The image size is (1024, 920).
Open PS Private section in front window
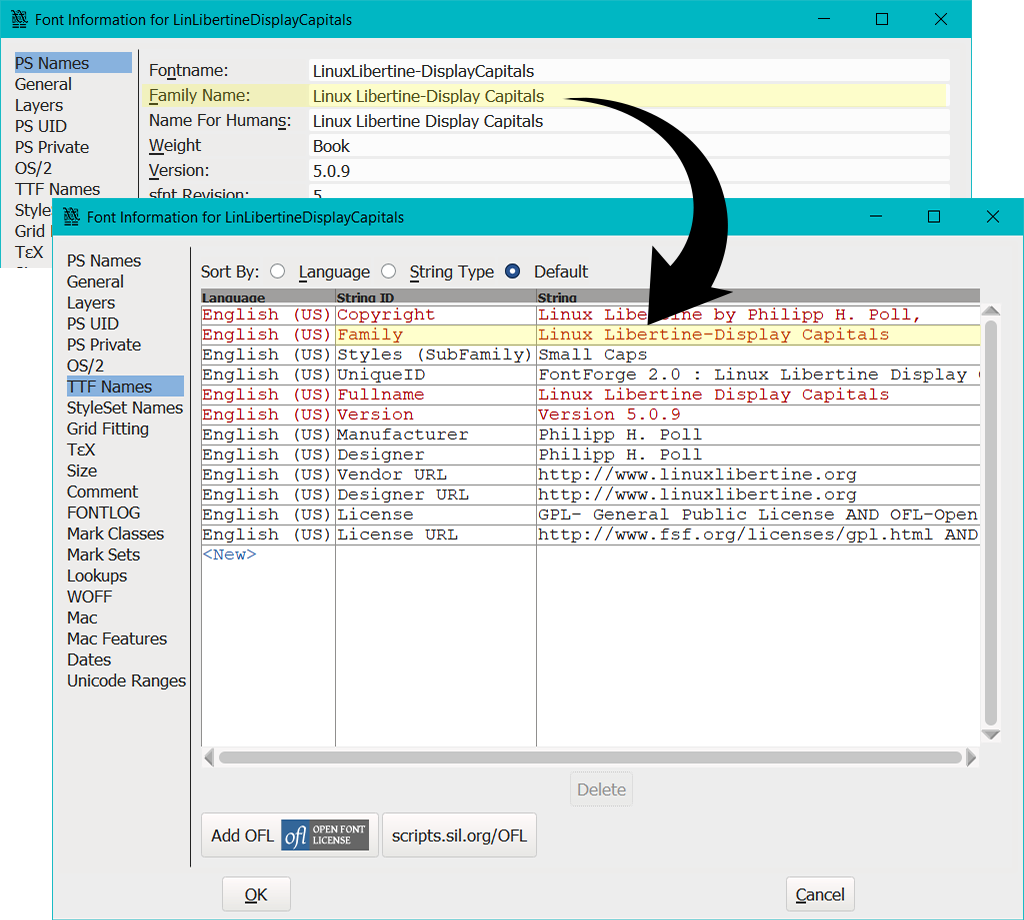point(104,344)
